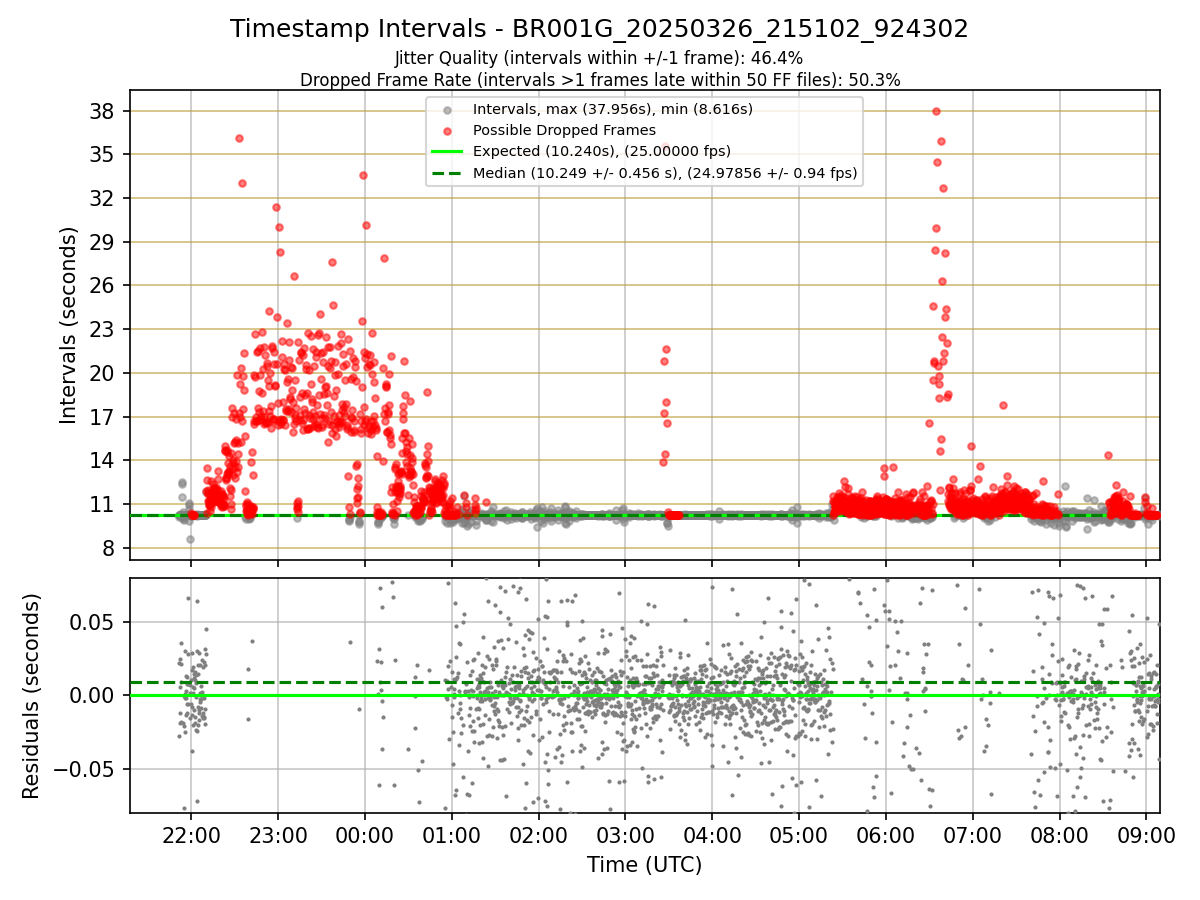The width and height of the screenshot is (1200, 900).
Task: Click the '01:00' x-axis tick label
Action: point(452,835)
